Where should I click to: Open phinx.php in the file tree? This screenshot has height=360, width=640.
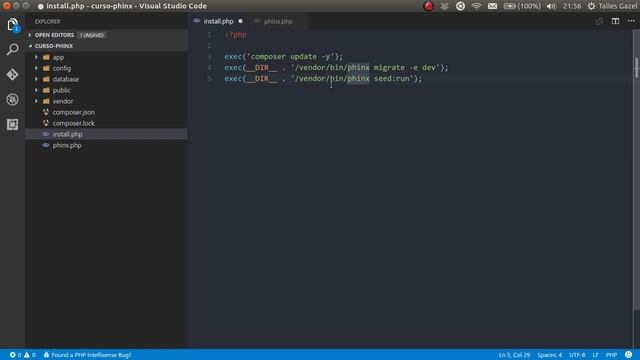[67, 145]
